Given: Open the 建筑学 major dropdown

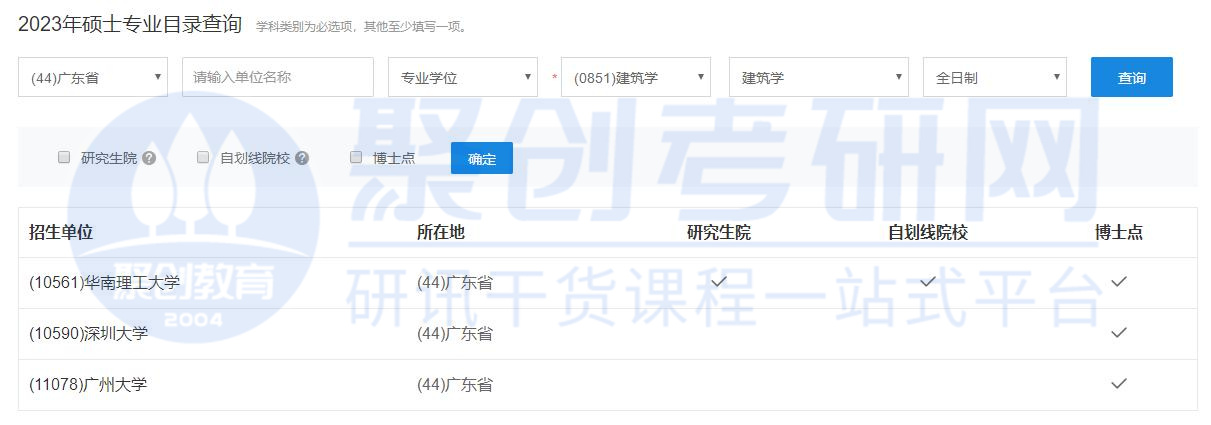Looking at the screenshot, I should coord(819,77).
